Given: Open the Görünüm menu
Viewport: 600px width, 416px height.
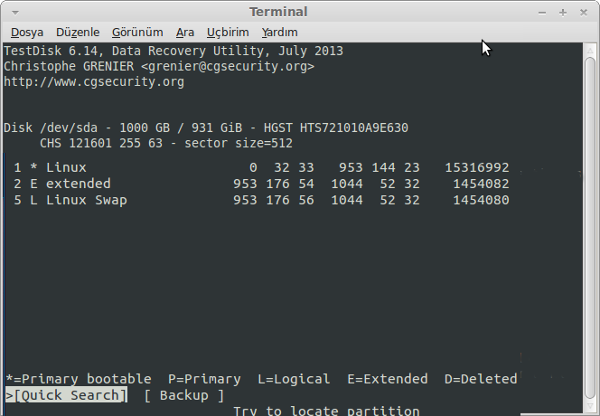Looking at the screenshot, I should coord(137,33).
